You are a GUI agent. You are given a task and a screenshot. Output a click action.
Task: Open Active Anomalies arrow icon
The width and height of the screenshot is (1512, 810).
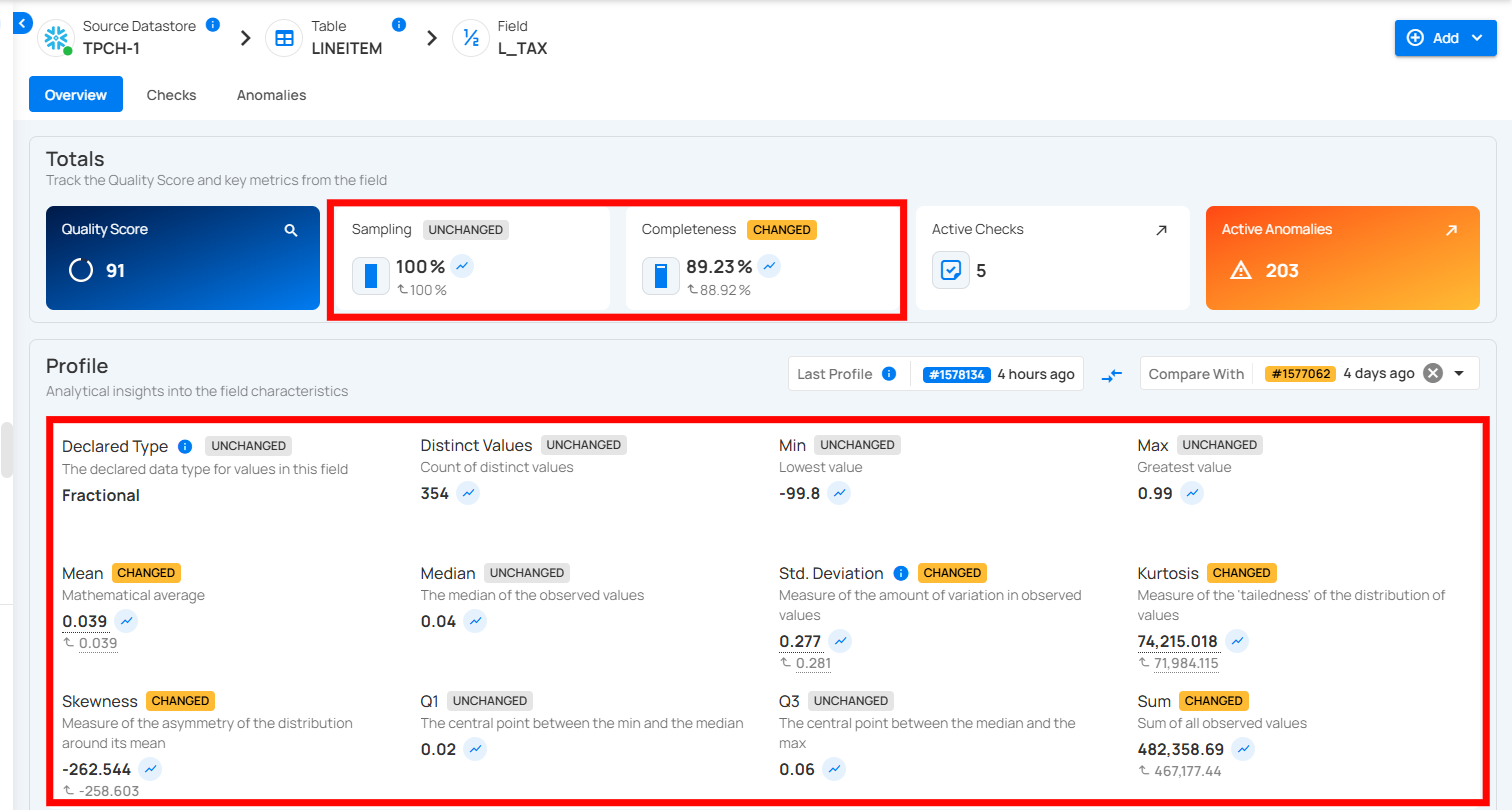[x=1451, y=230]
